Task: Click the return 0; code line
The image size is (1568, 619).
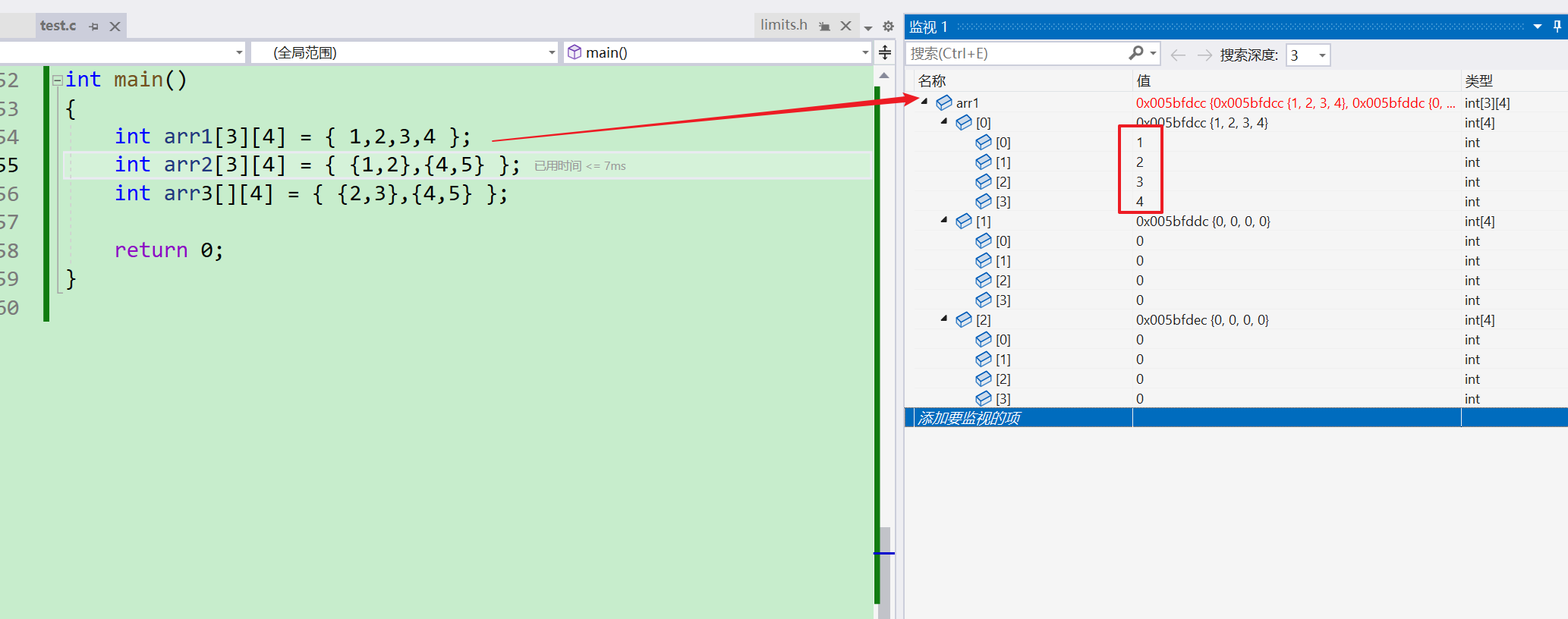Action: point(168,250)
